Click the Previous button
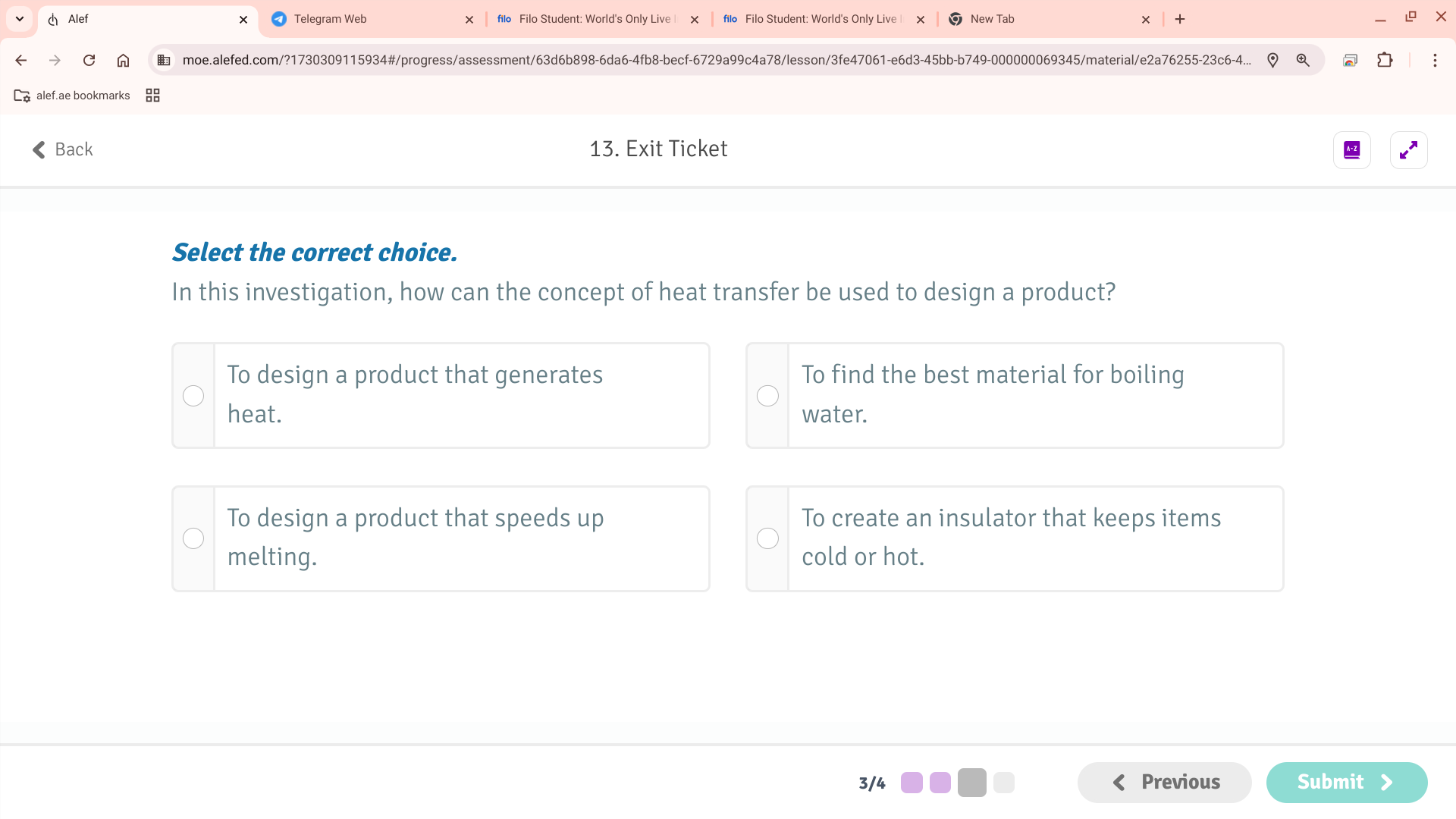Viewport: 1456px width, 819px height. coord(1164,782)
